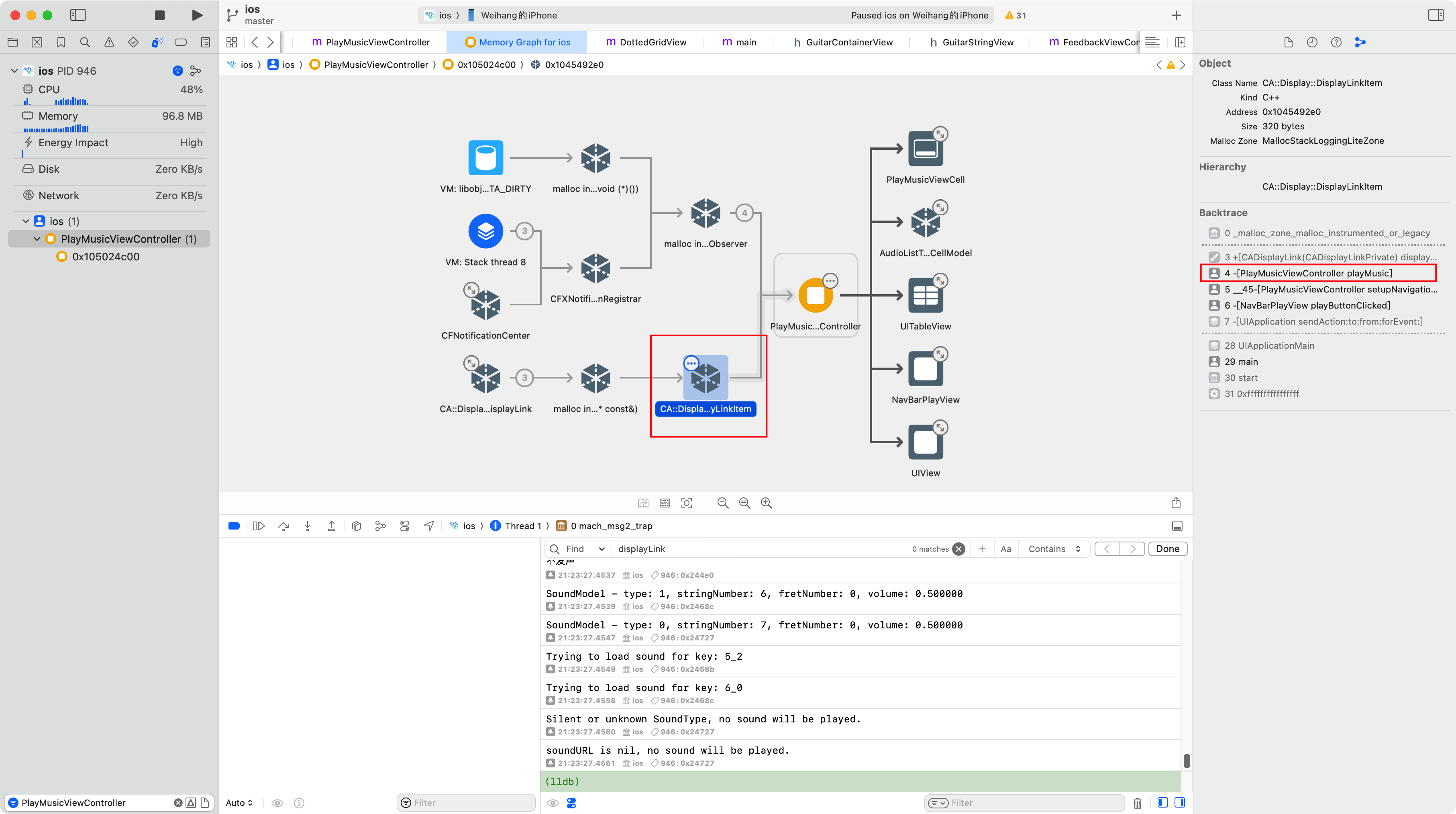Click the Run play button
This screenshot has height=814, width=1456.
[197, 15]
